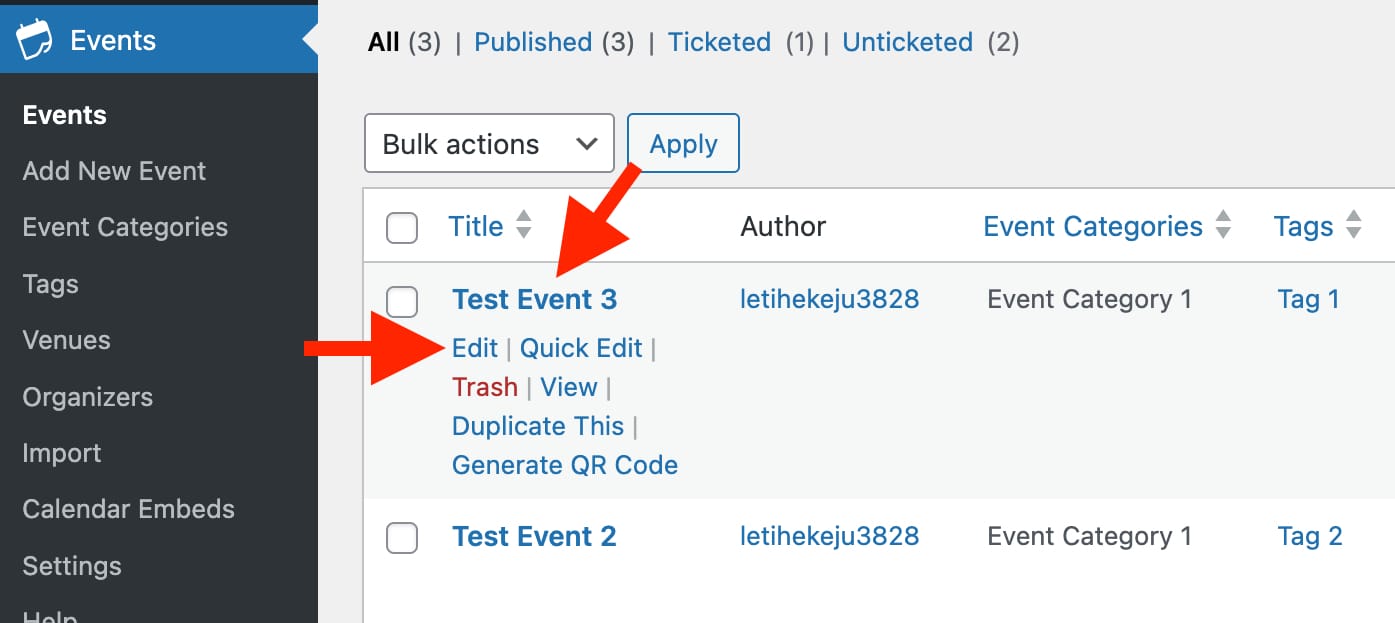Click Duplicate This under Test Event 3
1395x623 pixels.
point(538,426)
